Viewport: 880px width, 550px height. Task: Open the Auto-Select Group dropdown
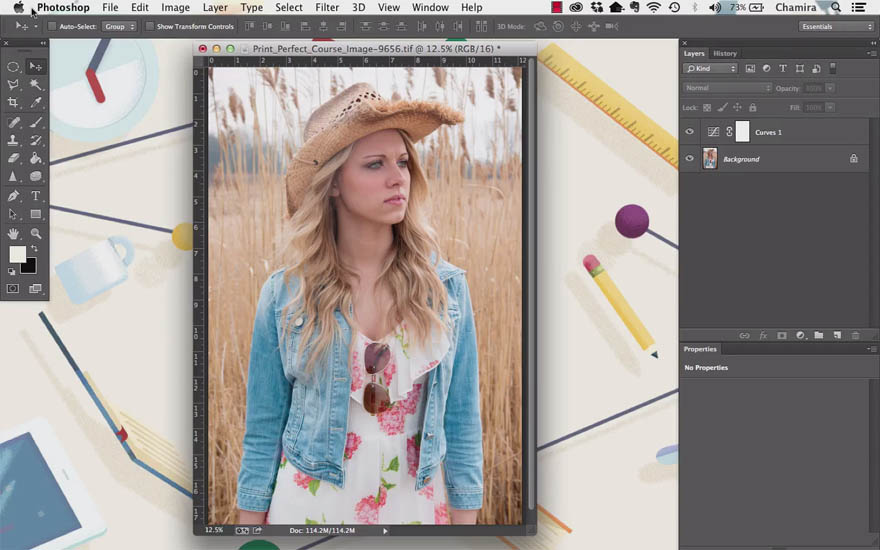point(119,26)
